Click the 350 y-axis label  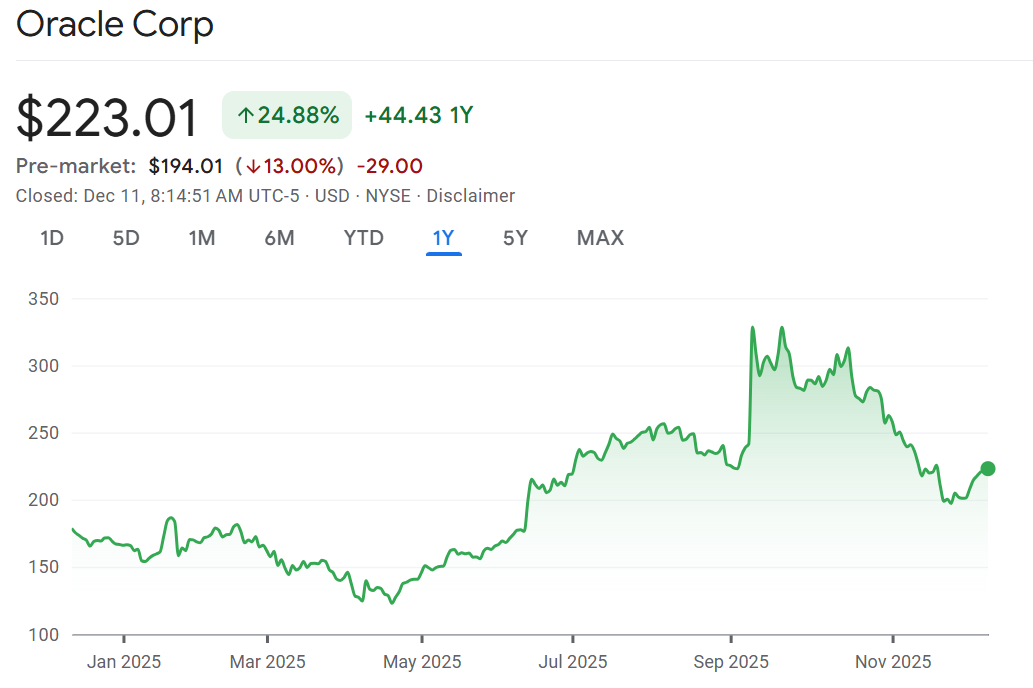(x=43, y=299)
